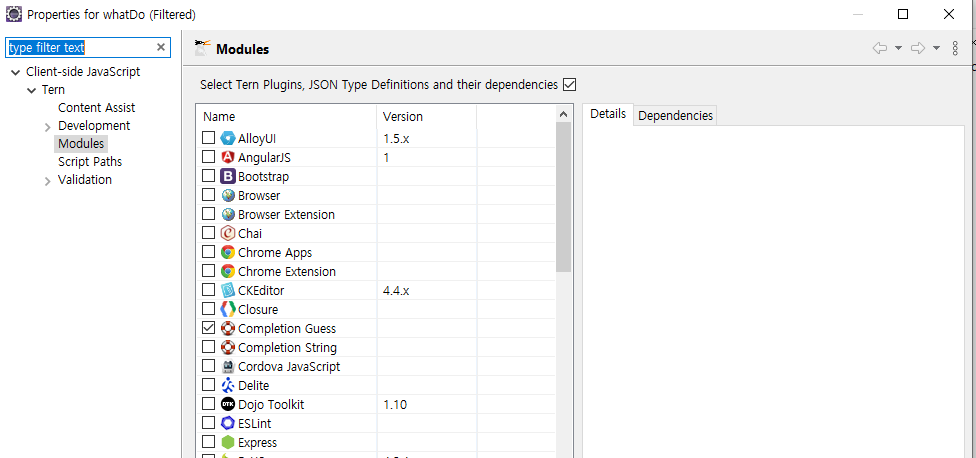Go forward using the right arrow icon
The height and width of the screenshot is (458, 976).
pos(917,49)
